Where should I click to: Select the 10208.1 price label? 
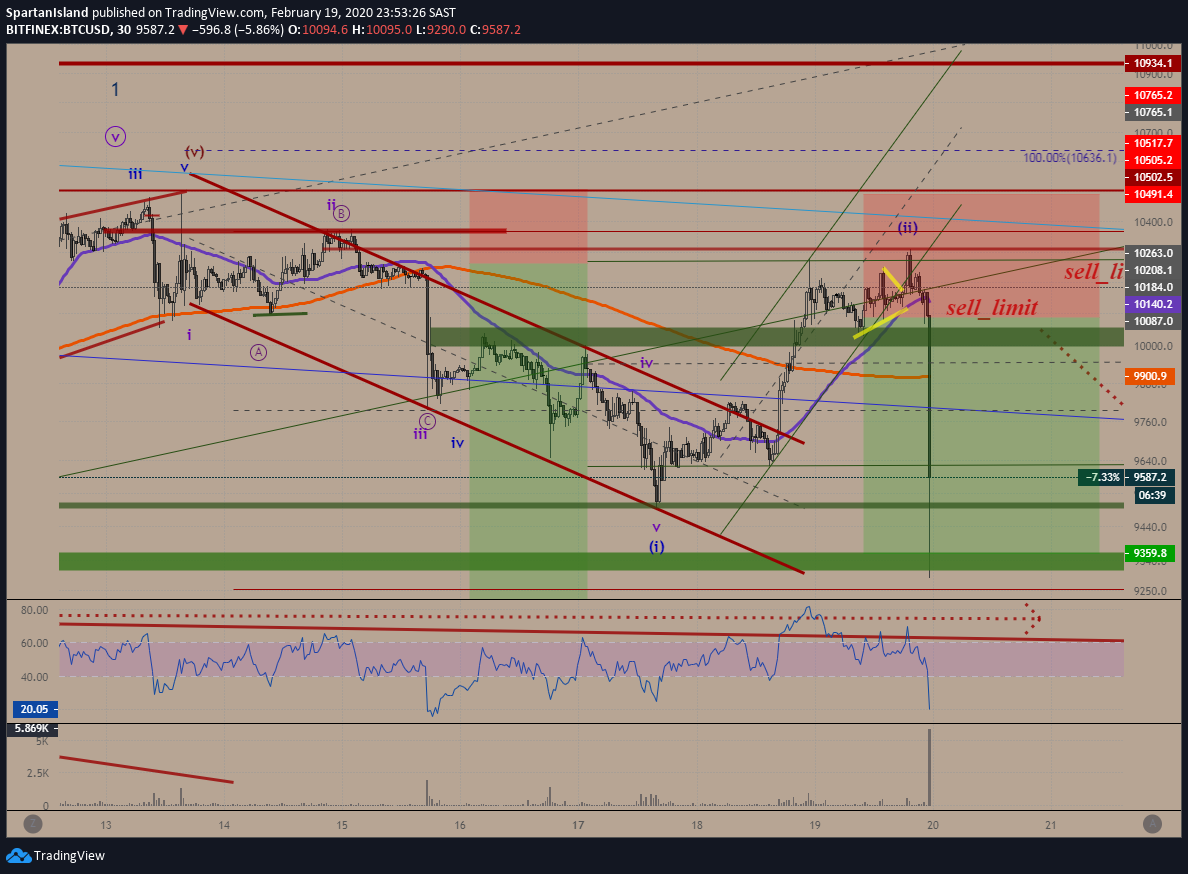click(x=1152, y=270)
